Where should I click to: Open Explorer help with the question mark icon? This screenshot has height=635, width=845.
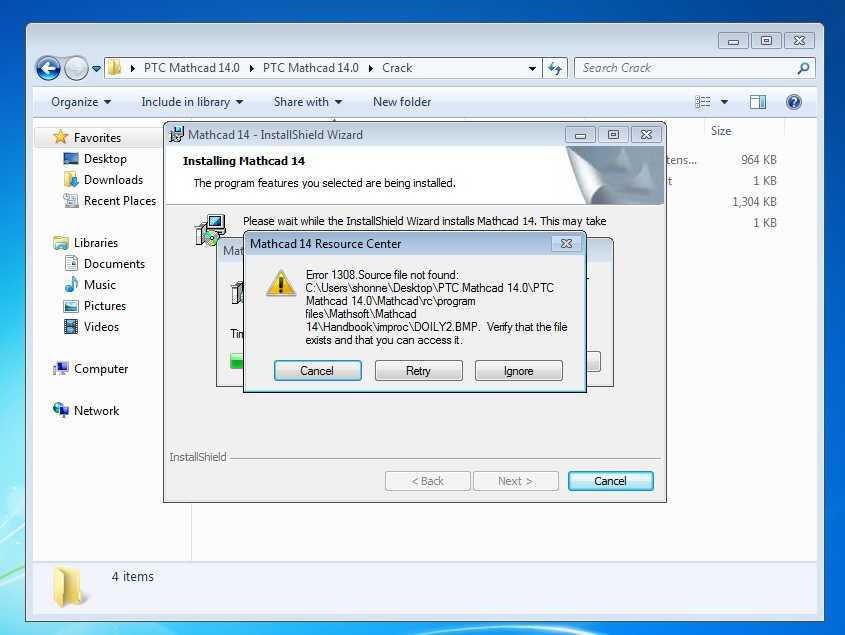click(794, 102)
